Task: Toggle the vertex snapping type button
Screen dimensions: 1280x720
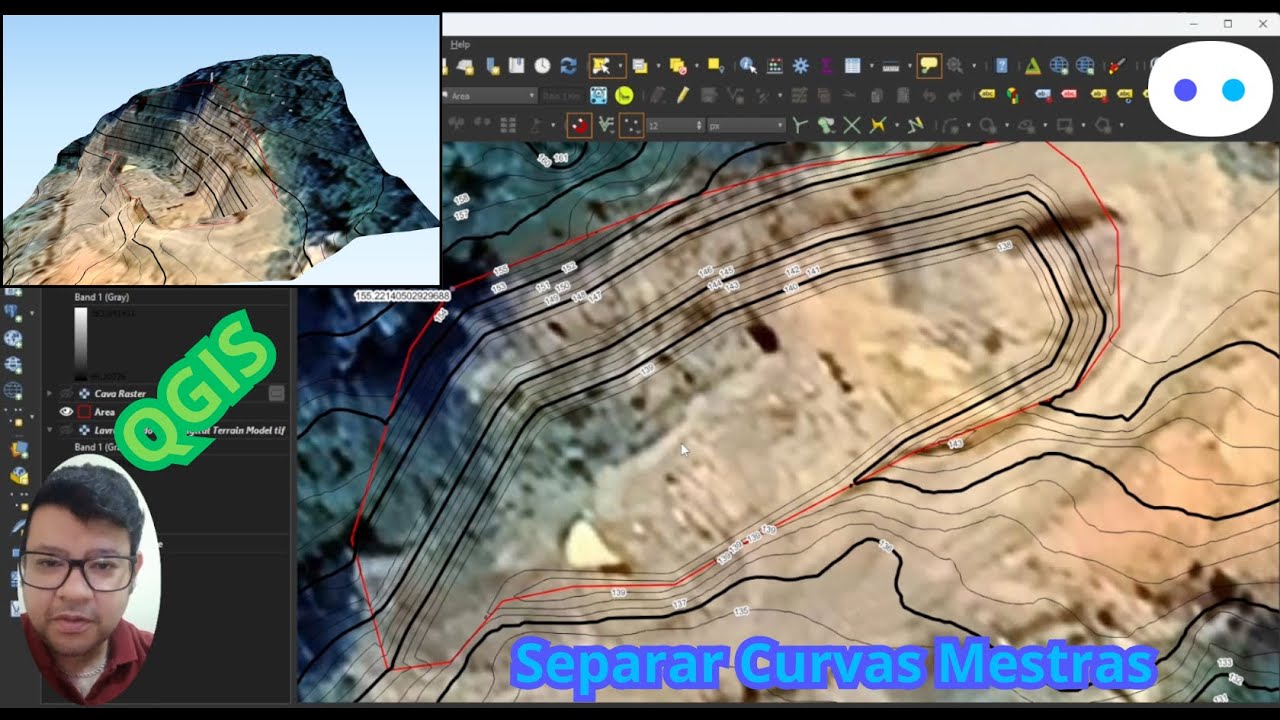Action: pos(631,125)
